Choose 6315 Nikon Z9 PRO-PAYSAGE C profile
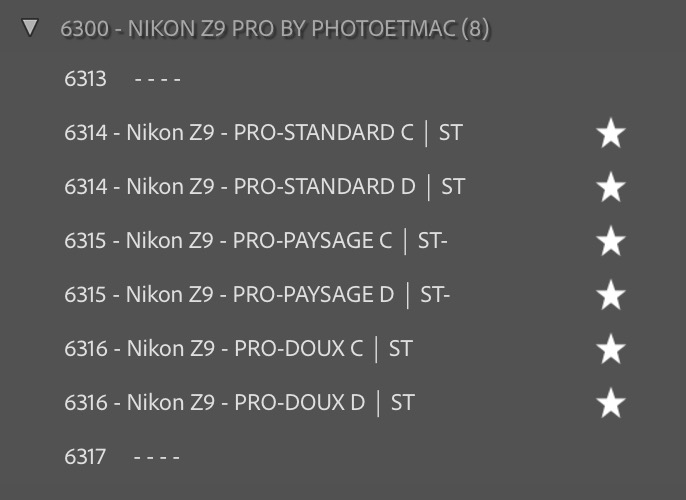This screenshot has height=500, width=686. [255, 241]
